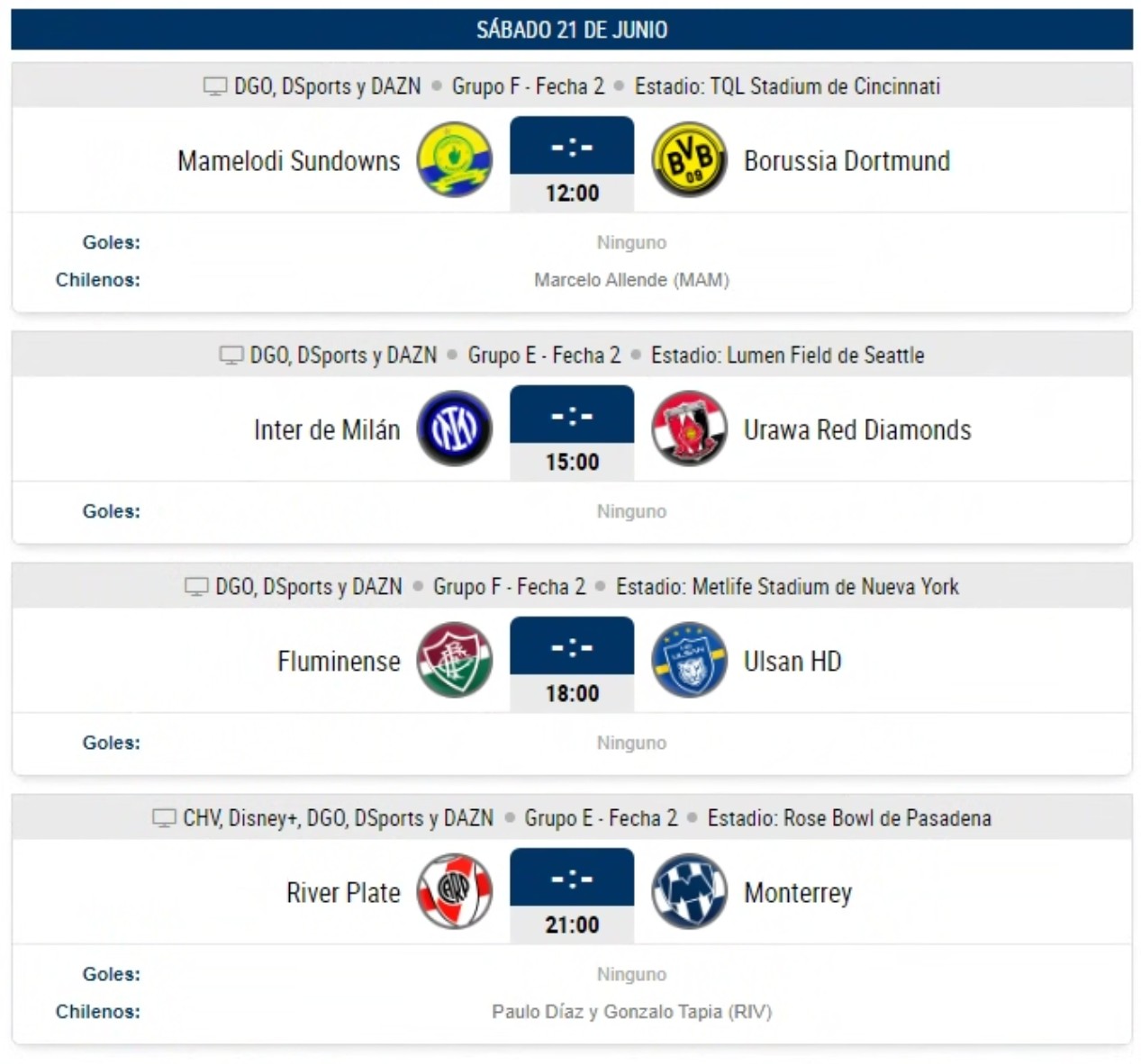
Task: Select Marcelo Allende (MAM) player text
Action: coord(631,280)
